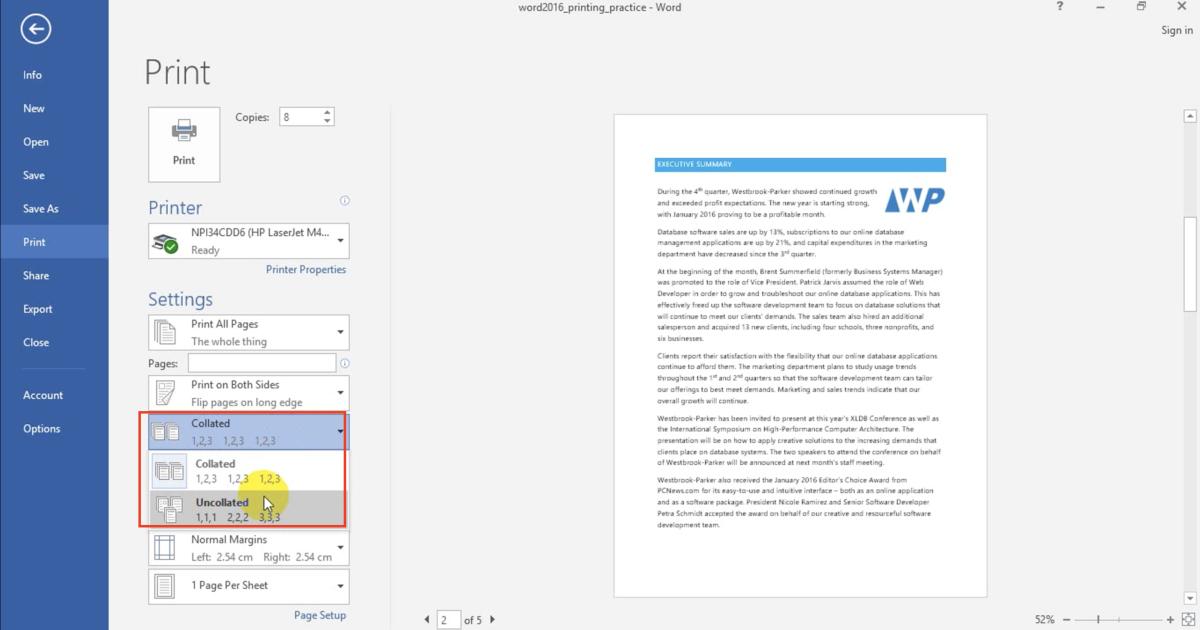The width and height of the screenshot is (1200, 630).
Task: Increase the number of copies
Action: pos(328,113)
